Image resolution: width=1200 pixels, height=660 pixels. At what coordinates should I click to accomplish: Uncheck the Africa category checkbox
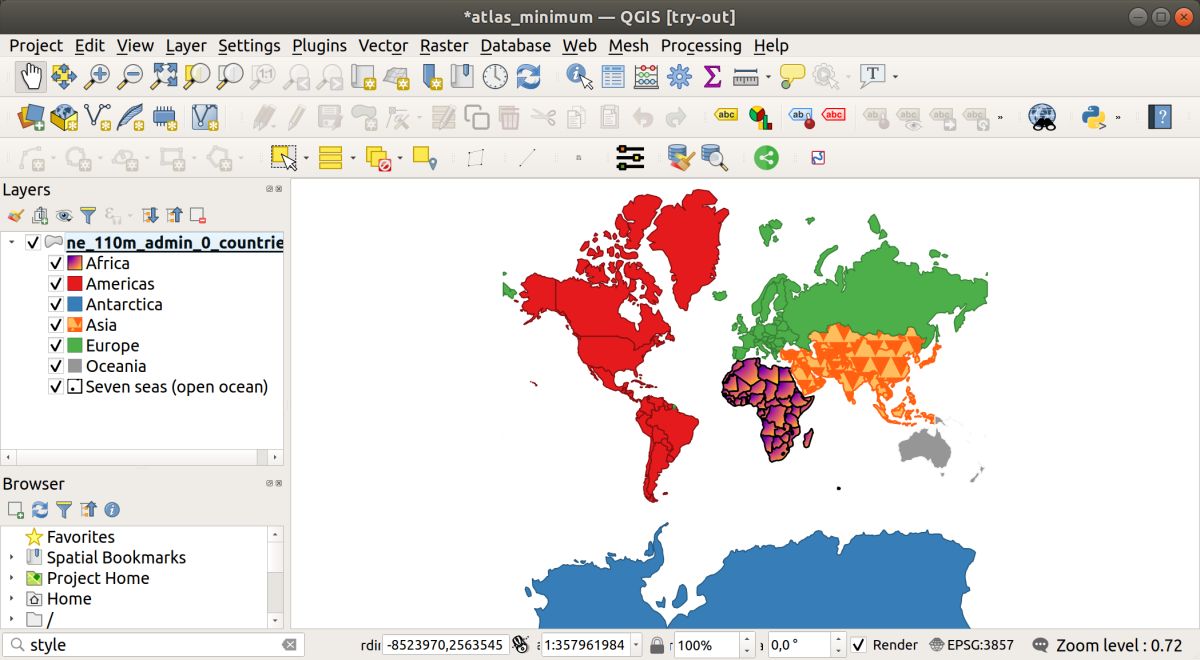pyautogui.click(x=56, y=264)
